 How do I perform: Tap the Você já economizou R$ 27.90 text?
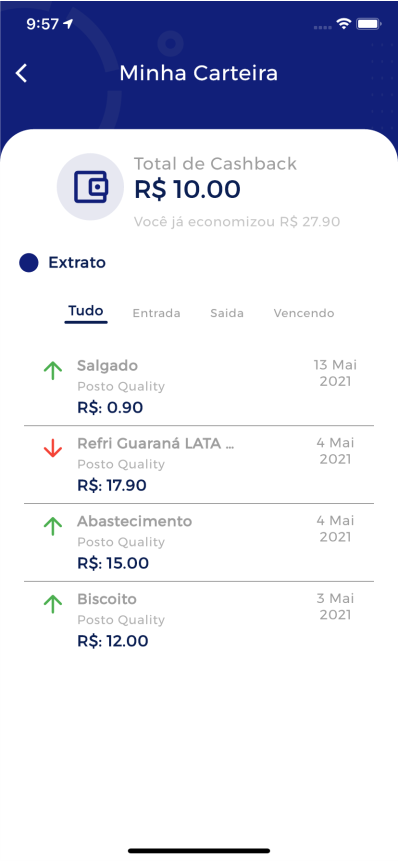click(x=237, y=222)
